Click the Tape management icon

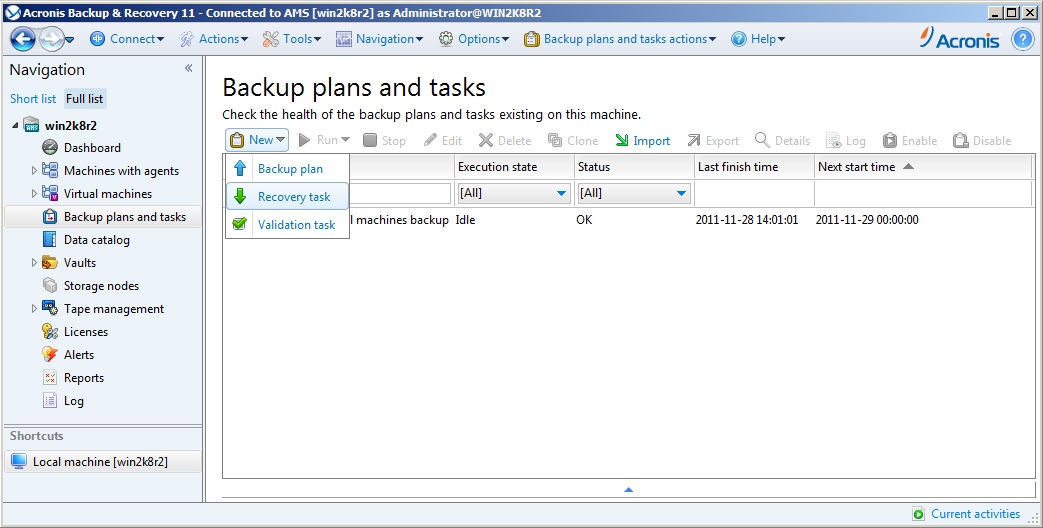click(x=50, y=308)
